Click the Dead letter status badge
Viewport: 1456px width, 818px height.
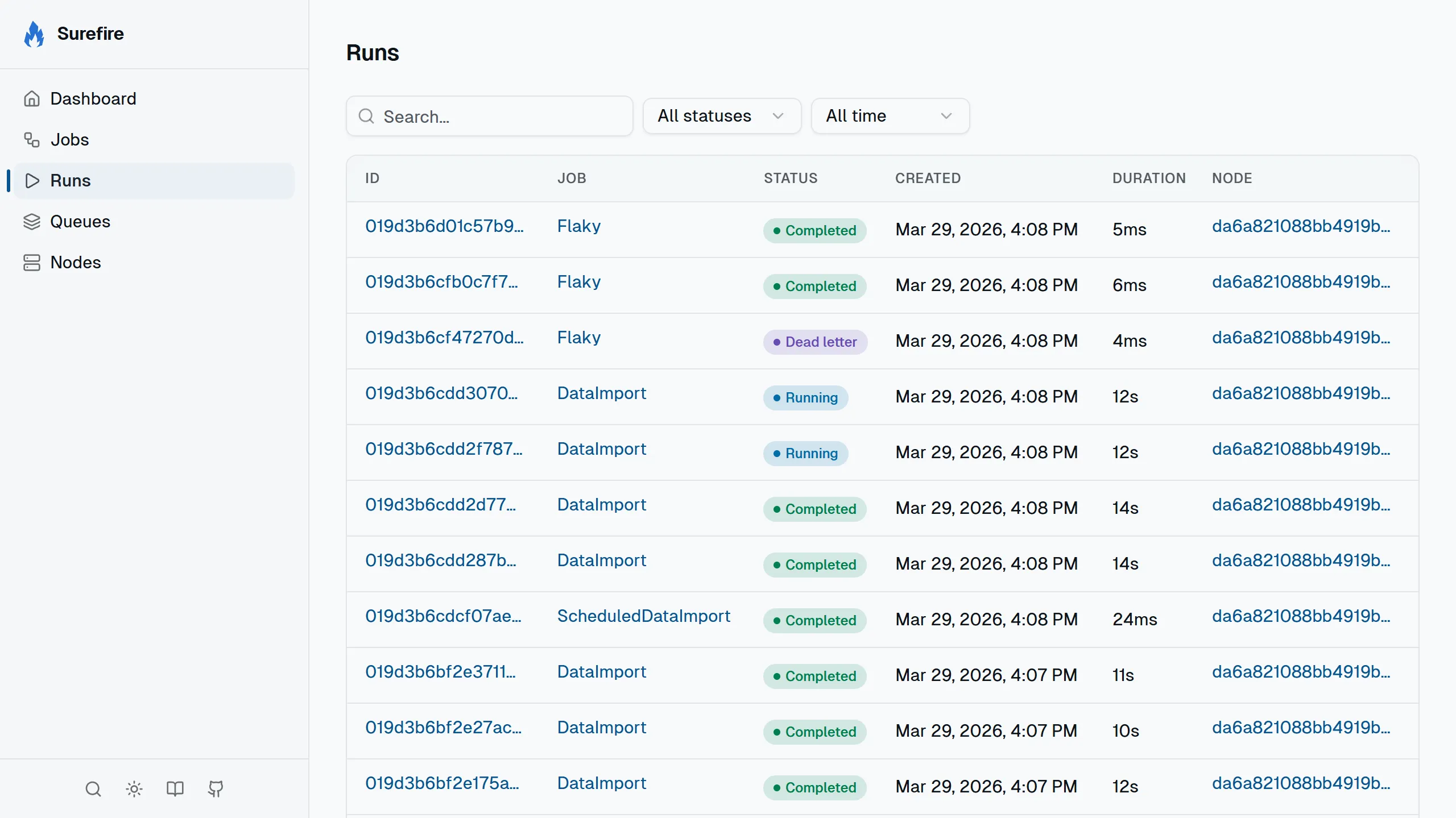(815, 342)
